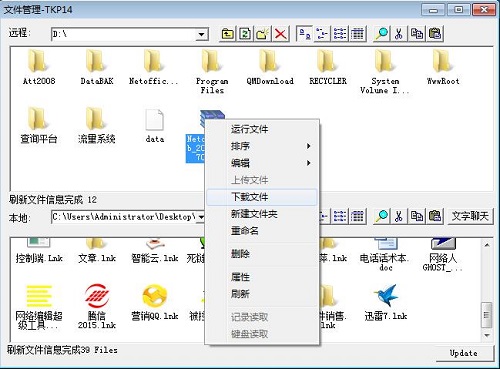
Task: Switch local pane to list view
Action: (340, 217)
